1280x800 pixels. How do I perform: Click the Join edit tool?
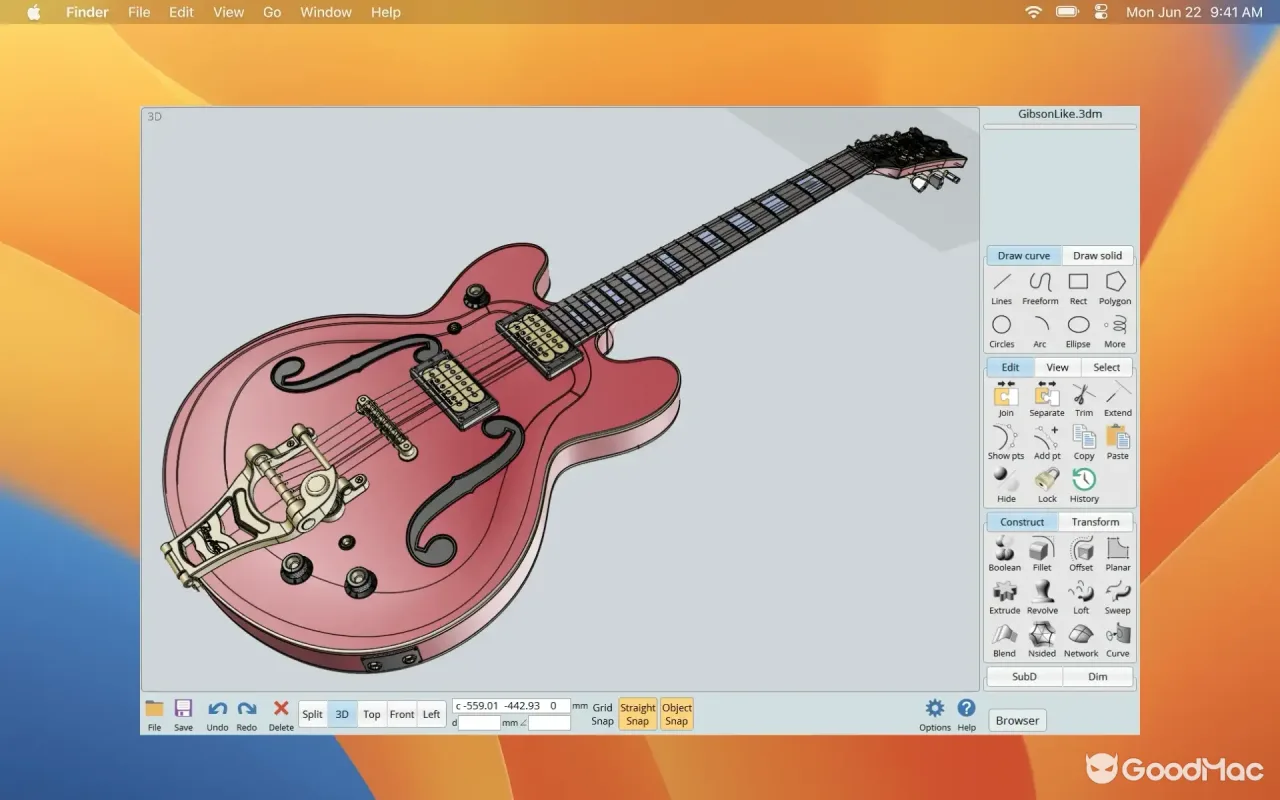pyautogui.click(x=1005, y=399)
